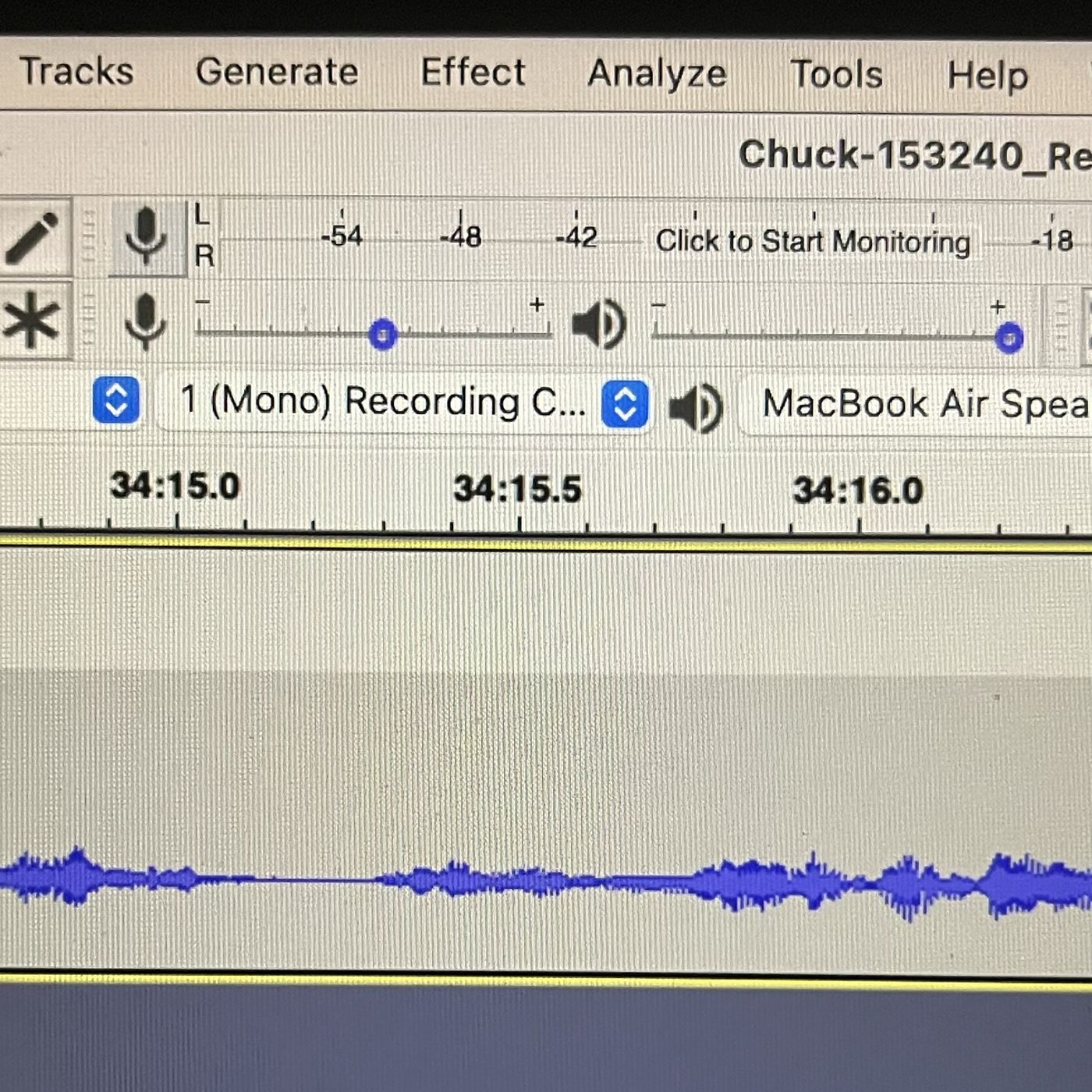Select the Draw (pencil) tool
Viewport: 1092px width, 1092px height.
(x=33, y=236)
